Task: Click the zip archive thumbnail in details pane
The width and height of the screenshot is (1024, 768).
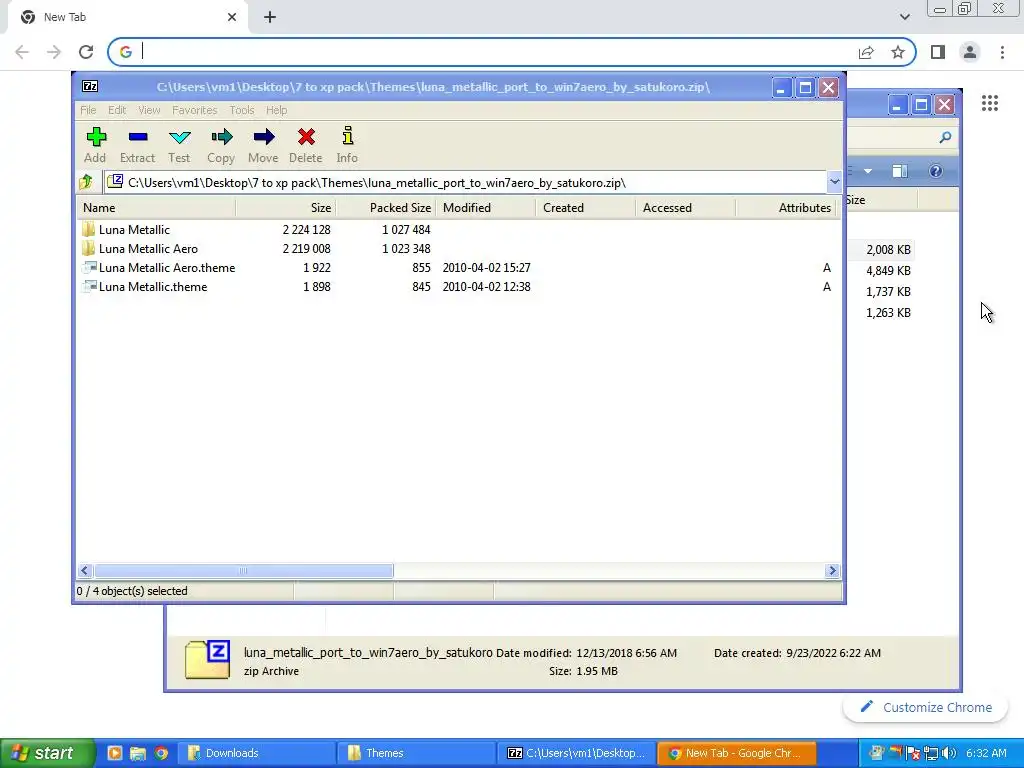Action: 207,660
